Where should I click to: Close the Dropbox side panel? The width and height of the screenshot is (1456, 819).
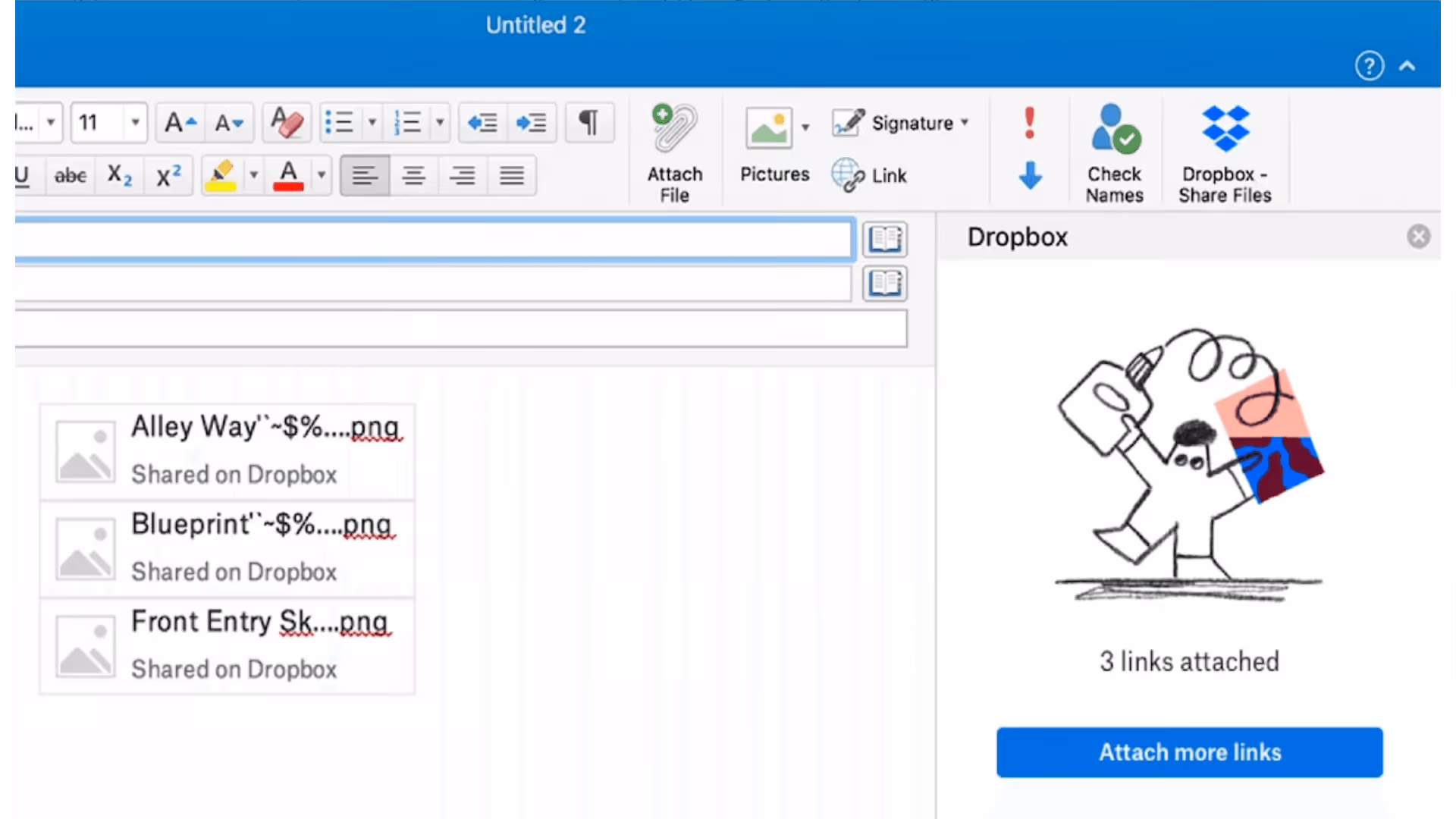(x=1419, y=237)
